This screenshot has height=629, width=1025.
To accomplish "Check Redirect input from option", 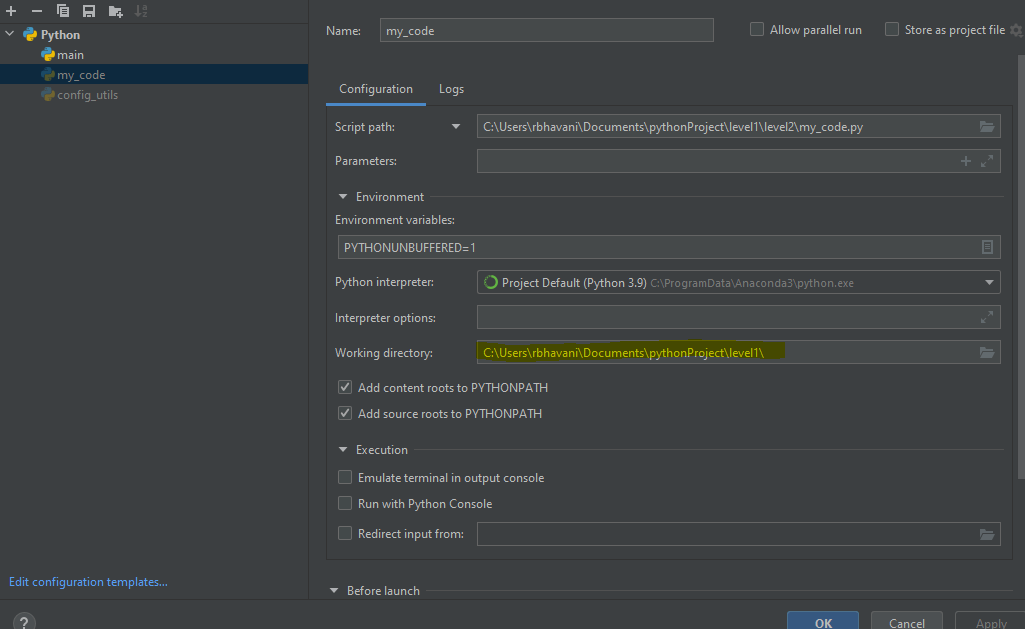I will coord(344,534).
